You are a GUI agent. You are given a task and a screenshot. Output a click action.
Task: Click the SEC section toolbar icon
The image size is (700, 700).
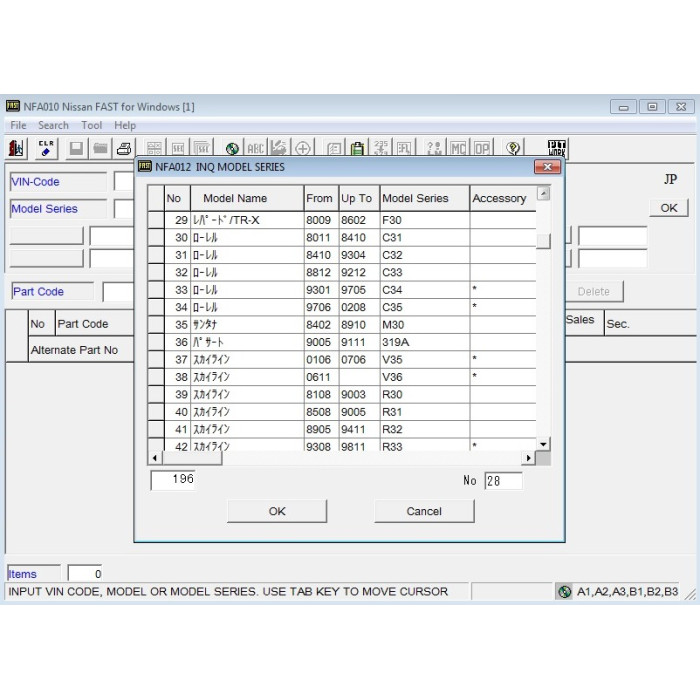pos(178,148)
